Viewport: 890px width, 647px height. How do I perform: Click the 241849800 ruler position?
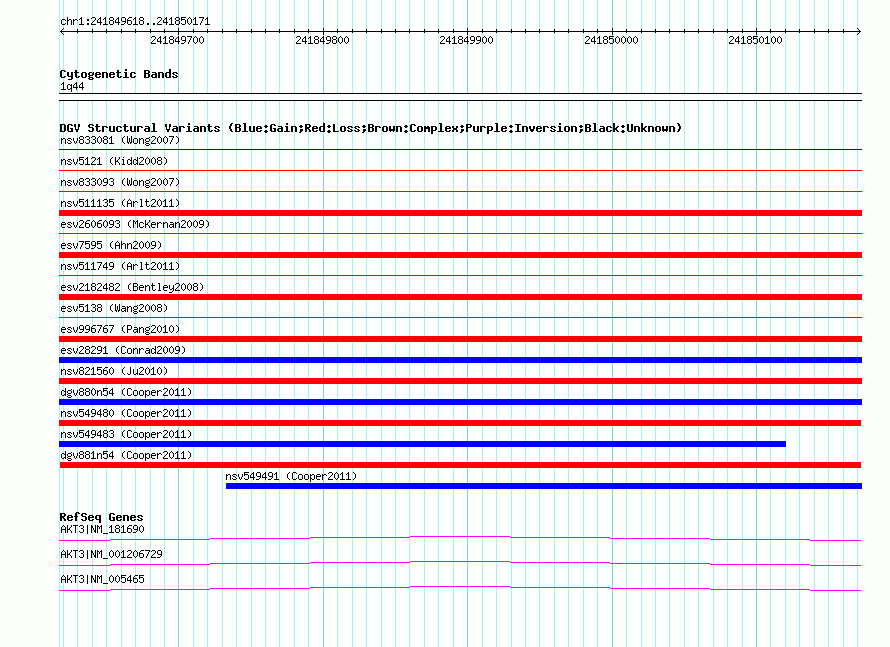322,40
